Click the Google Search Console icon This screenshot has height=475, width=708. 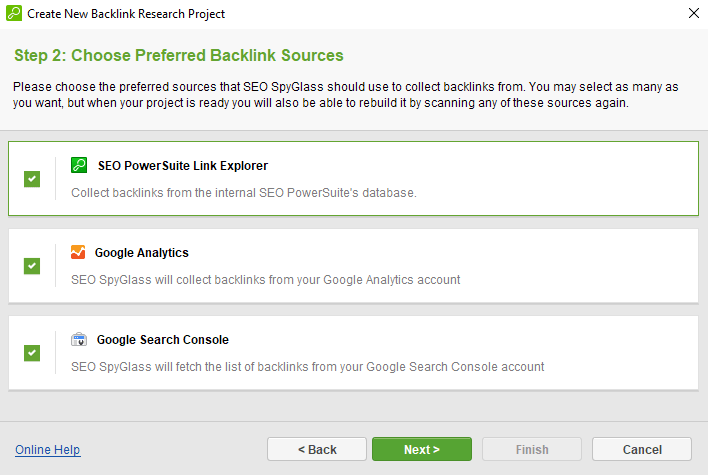[x=79, y=339]
